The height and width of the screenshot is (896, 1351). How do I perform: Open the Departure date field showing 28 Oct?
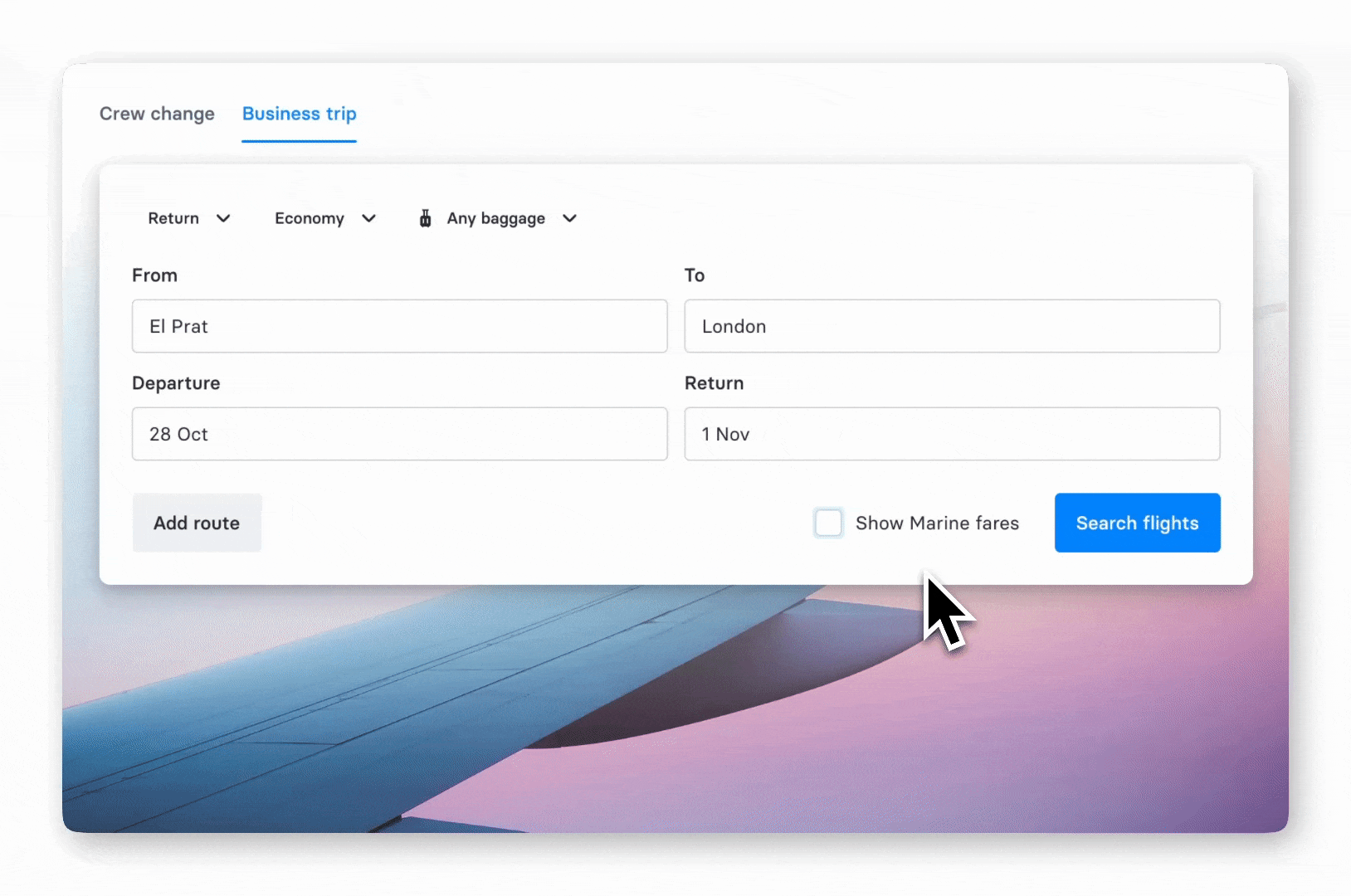click(399, 434)
